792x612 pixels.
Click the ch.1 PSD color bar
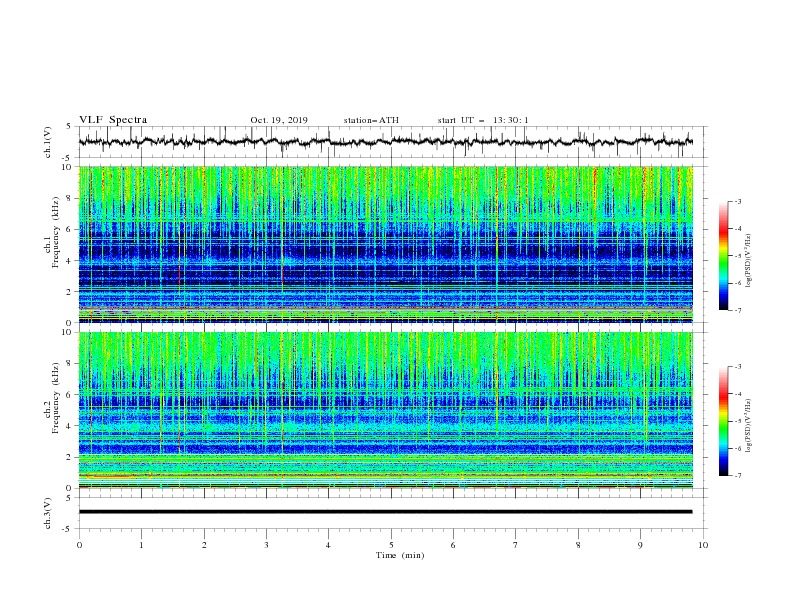(724, 256)
